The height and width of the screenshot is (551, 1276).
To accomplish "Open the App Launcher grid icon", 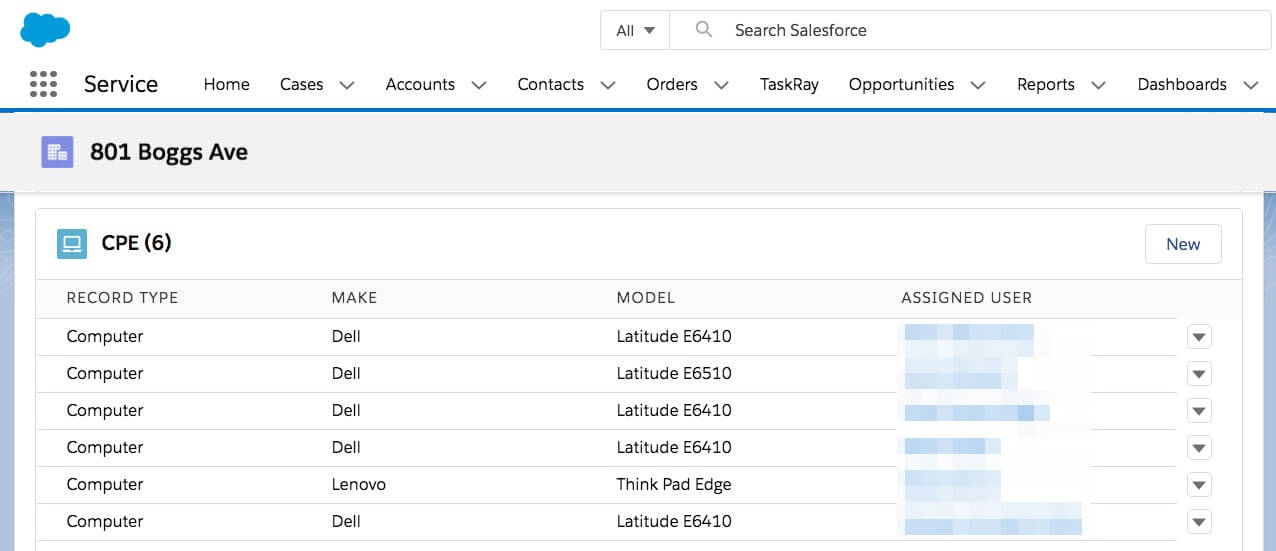I will point(43,84).
